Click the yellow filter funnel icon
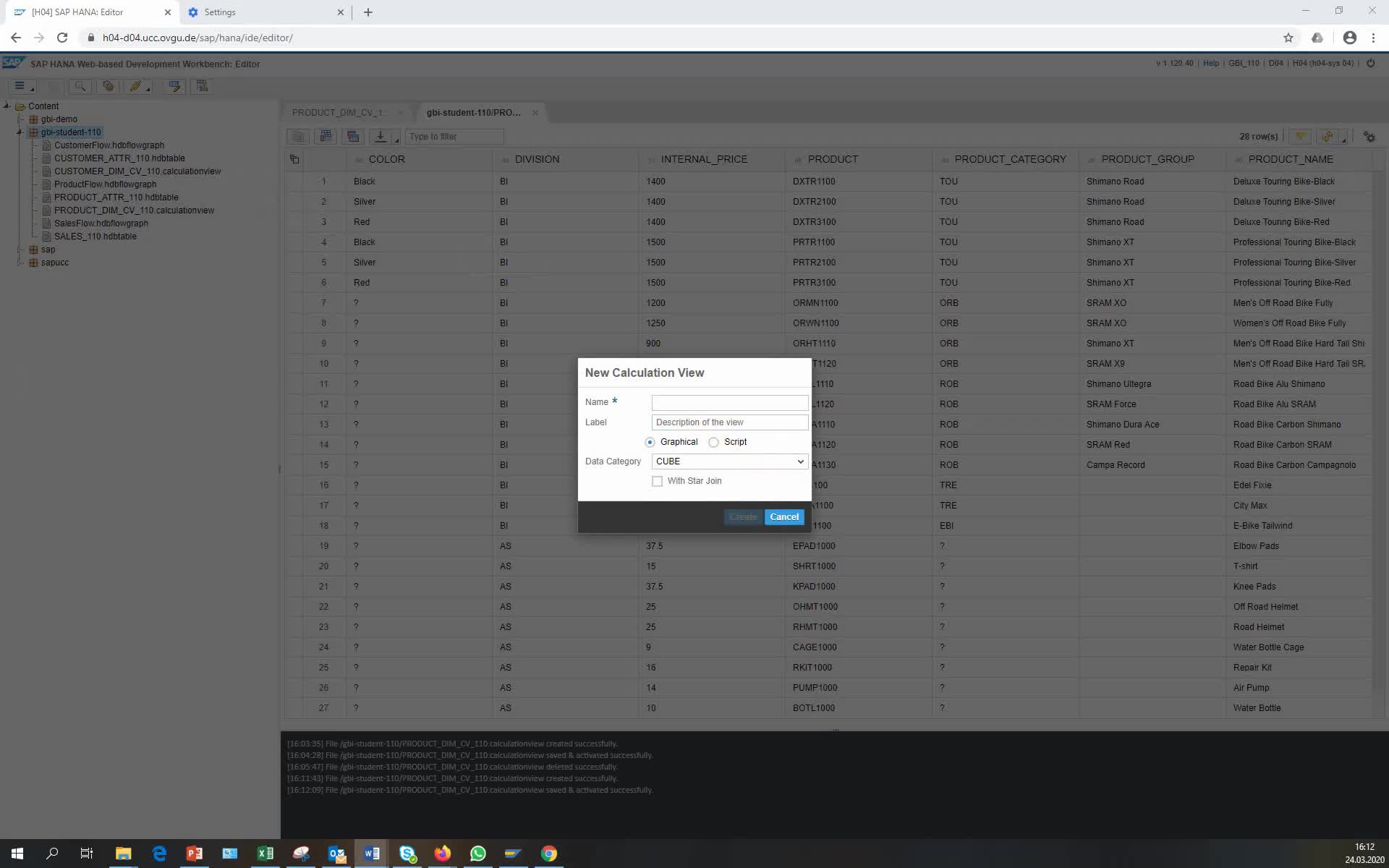This screenshot has height=868, width=1389. pos(1300,136)
